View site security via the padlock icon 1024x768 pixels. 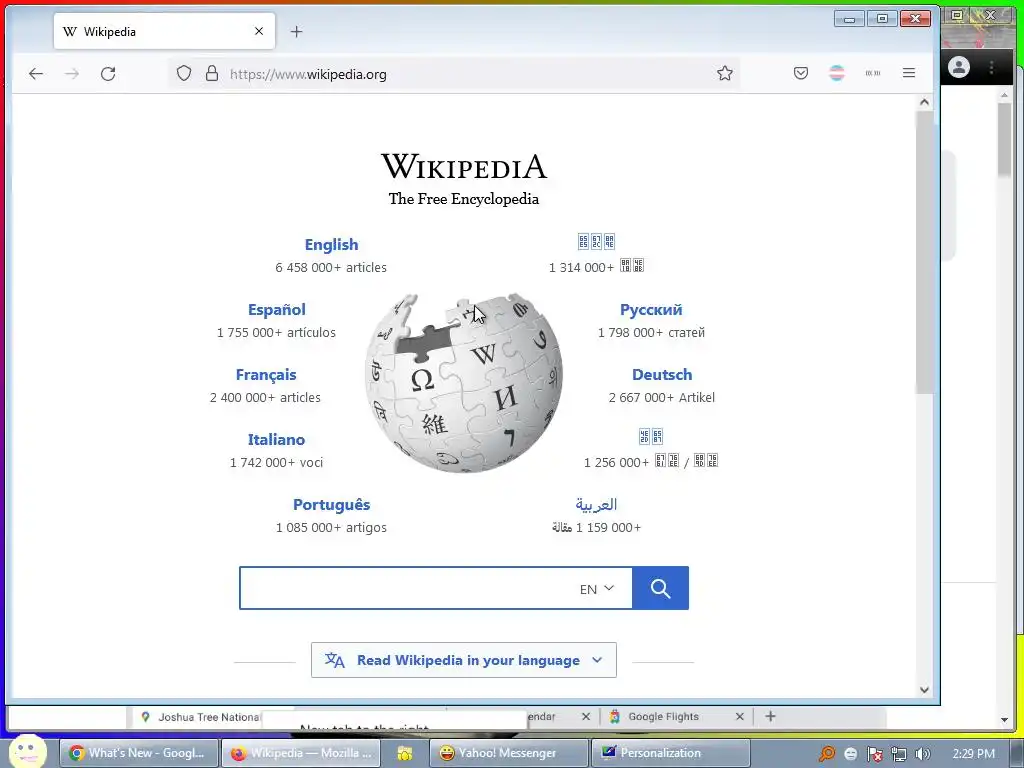212,74
